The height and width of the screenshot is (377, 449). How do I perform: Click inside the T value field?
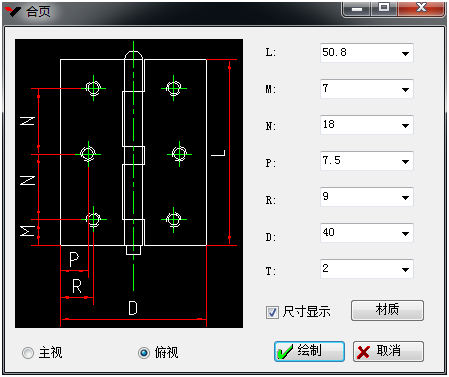point(360,269)
